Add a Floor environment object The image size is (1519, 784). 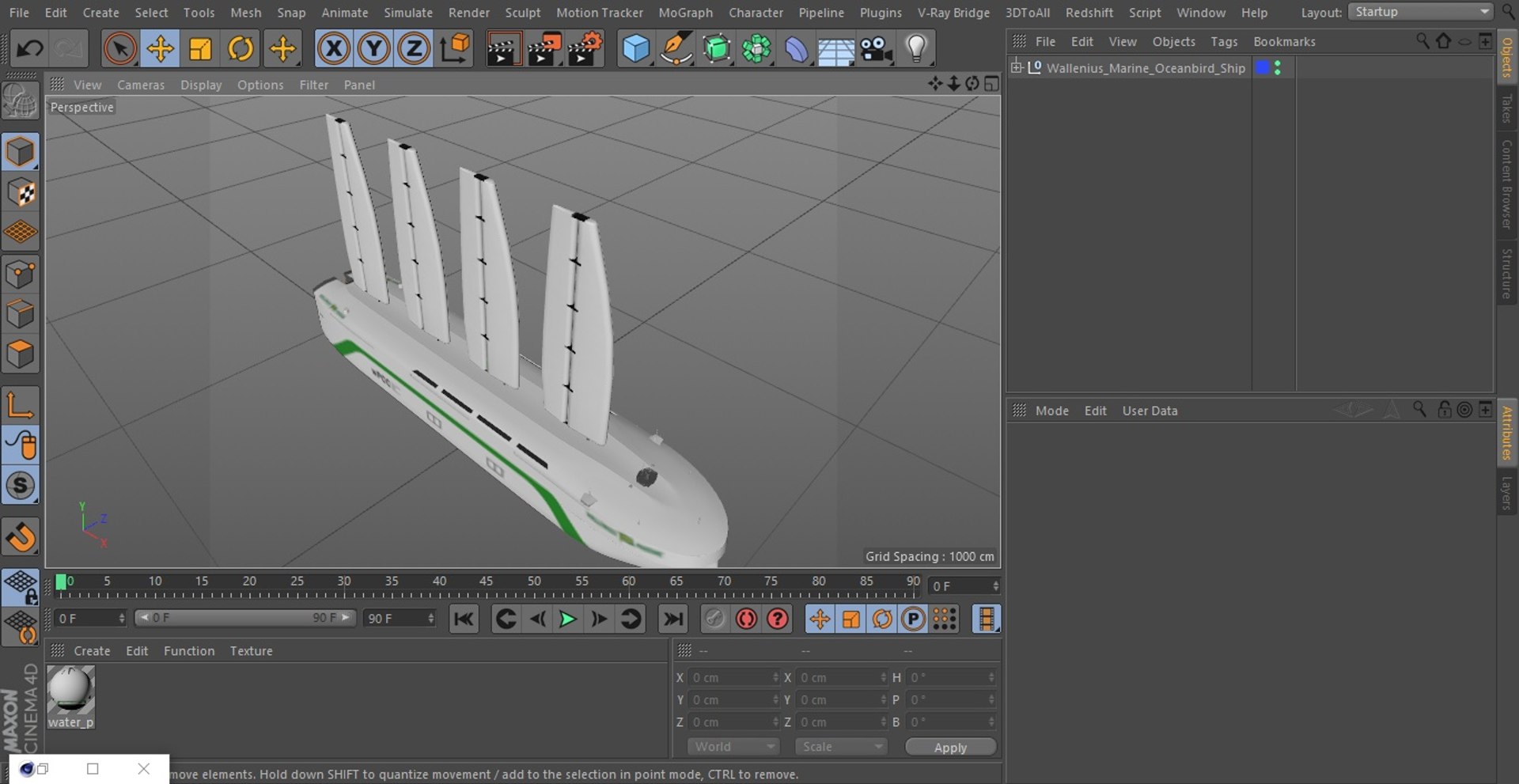click(x=835, y=49)
